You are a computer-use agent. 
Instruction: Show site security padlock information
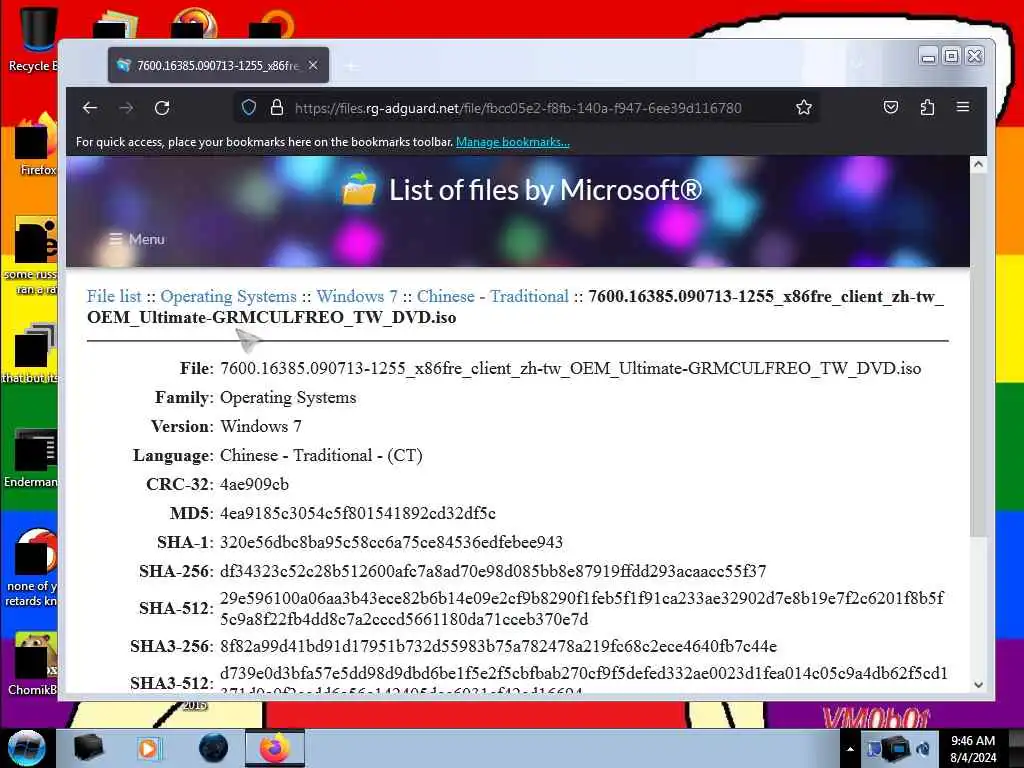click(x=277, y=108)
